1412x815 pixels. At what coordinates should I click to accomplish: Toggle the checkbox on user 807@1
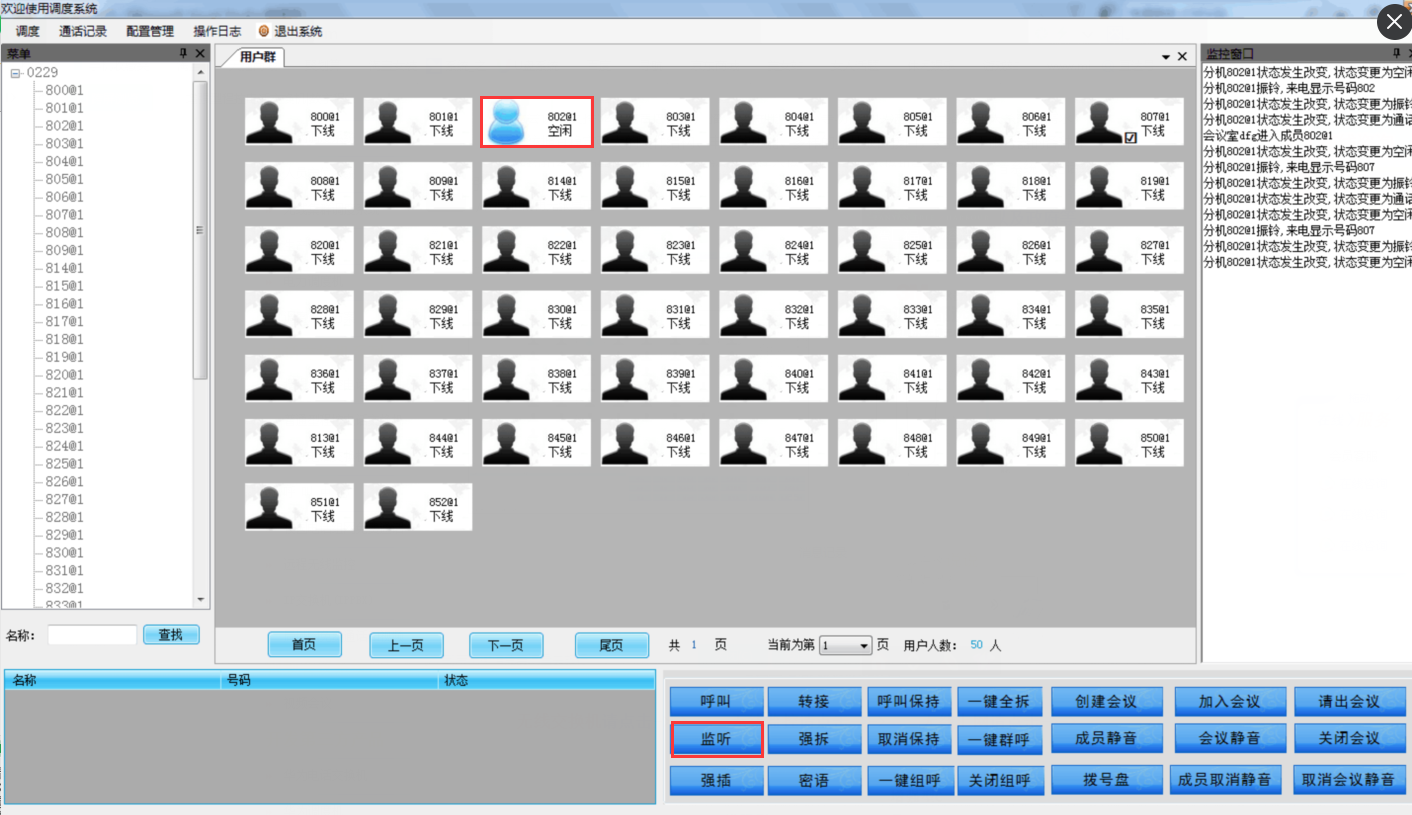[x=1131, y=139]
